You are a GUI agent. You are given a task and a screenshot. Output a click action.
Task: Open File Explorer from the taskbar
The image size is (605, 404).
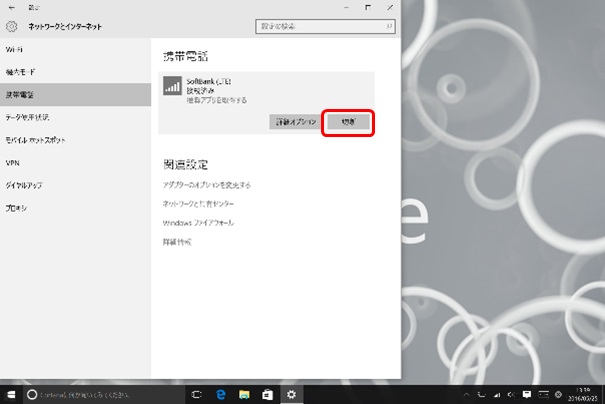coord(244,394)
